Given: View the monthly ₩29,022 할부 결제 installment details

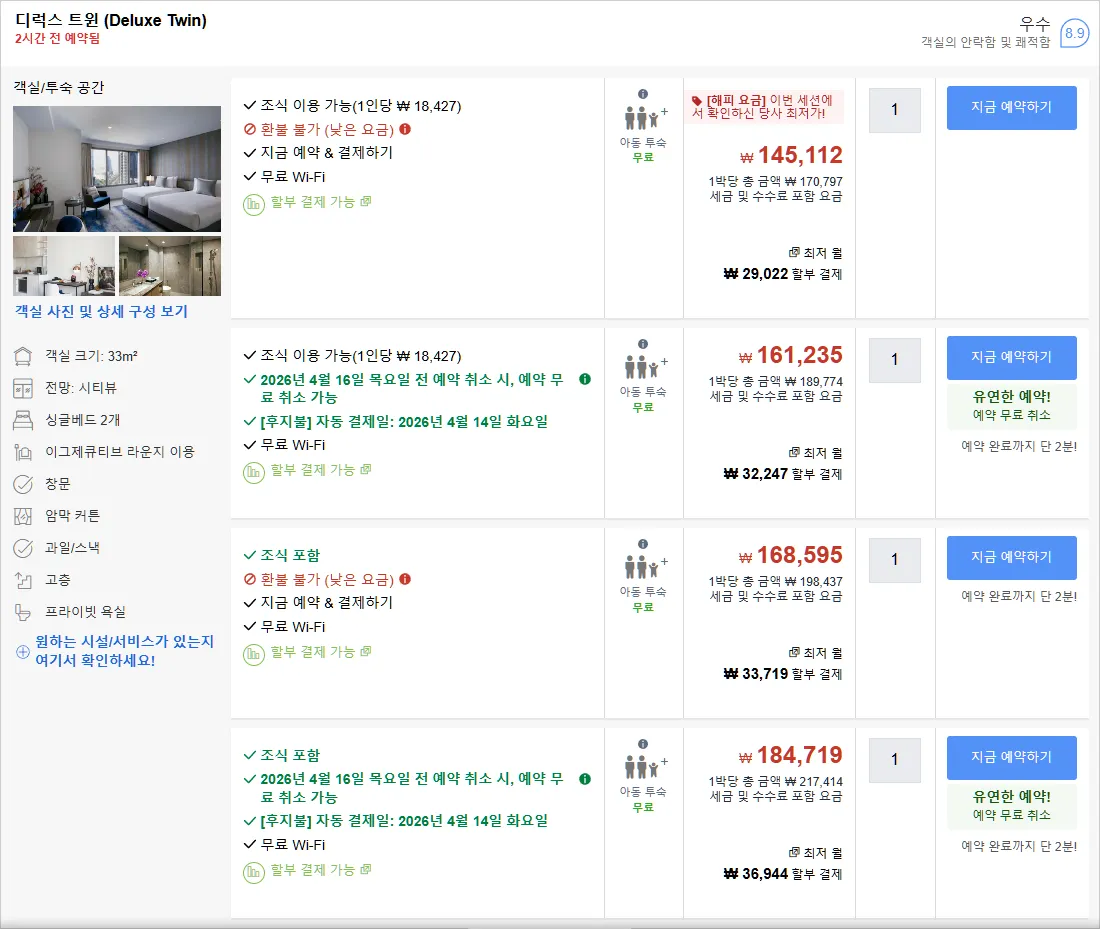Looking at the screenshot, I should tap(783, 274).
